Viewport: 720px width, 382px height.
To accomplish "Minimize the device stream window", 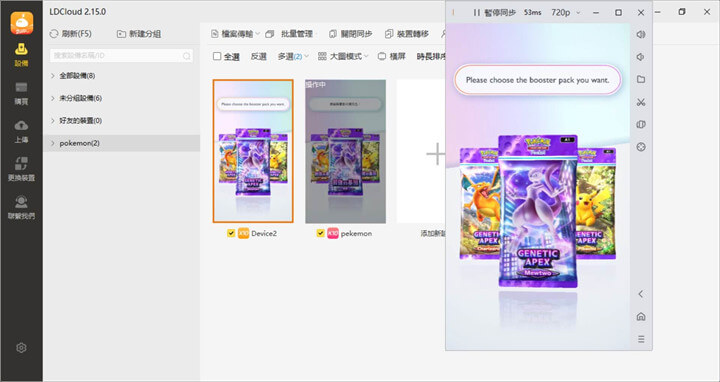I will [596, 12].
